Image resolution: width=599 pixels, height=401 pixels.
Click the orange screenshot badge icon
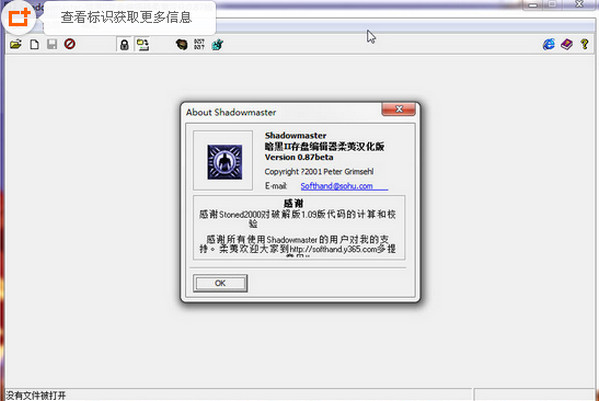tap(19, 18)
